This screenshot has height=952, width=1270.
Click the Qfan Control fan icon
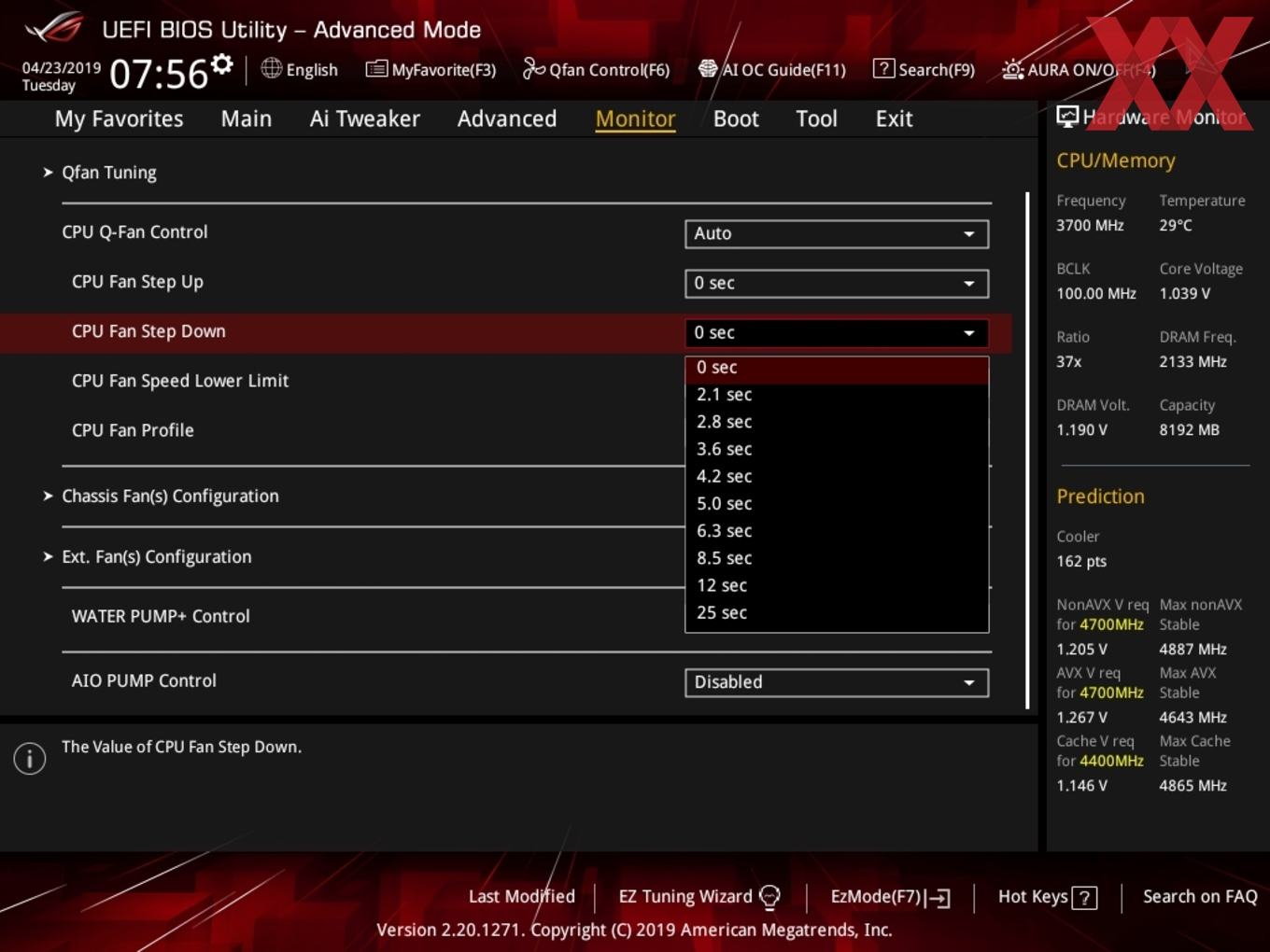pyautogui.click(x=533, y=68)
